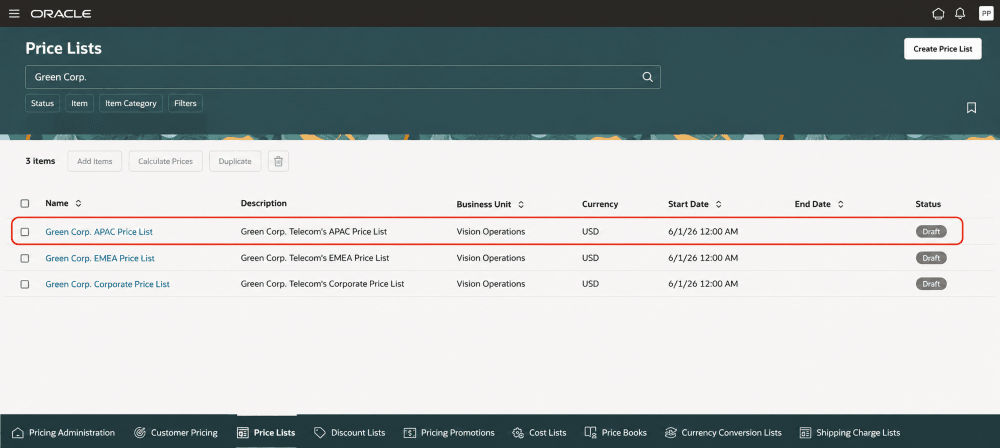Open the PP user profile avatar
Image resolution: width=1000 pixels, height=448 pixels.
(x=986, y=13)
